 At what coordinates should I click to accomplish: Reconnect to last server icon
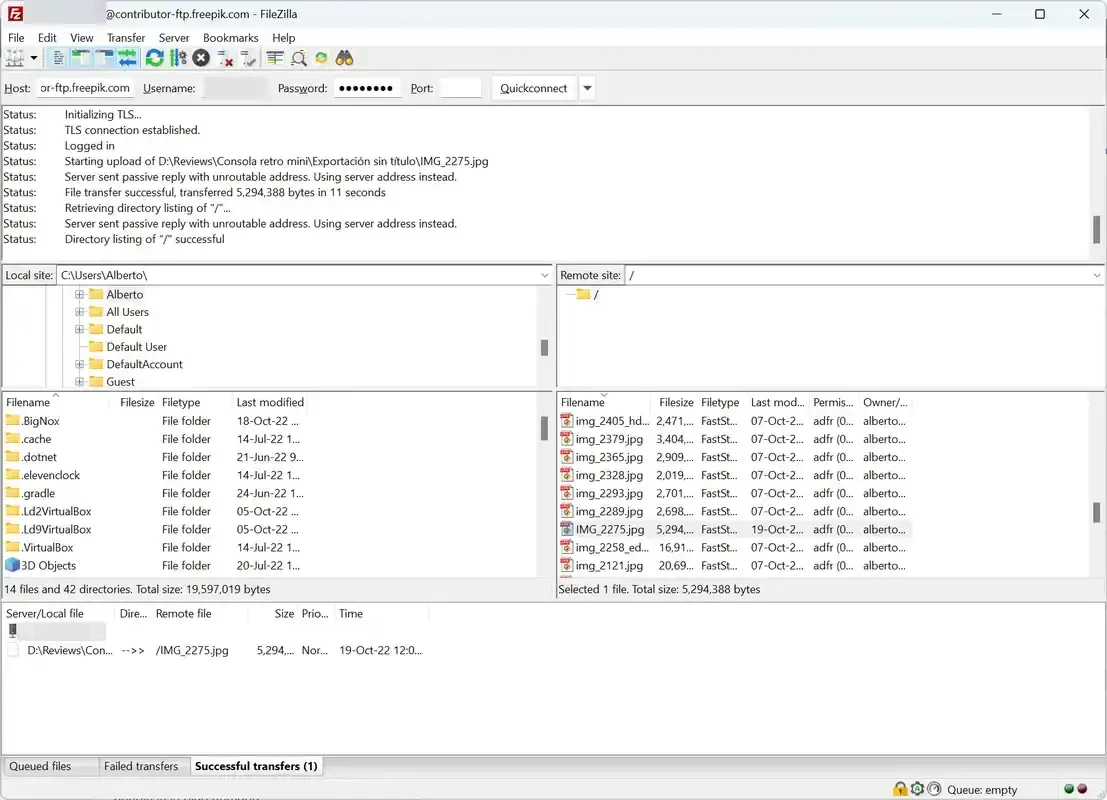click(248, 59)
